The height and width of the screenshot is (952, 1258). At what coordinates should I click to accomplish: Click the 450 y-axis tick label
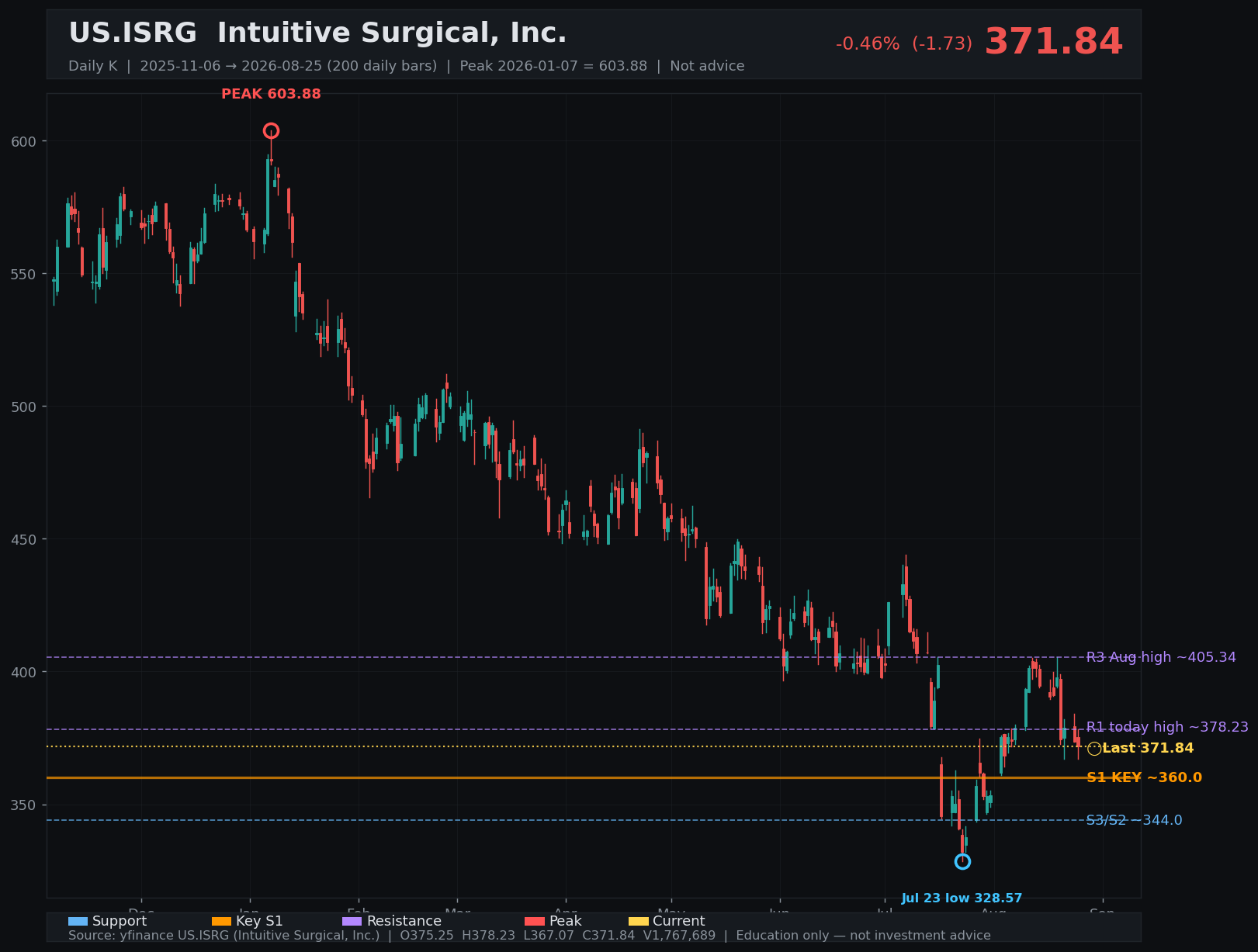pyautogui.click(x=25, y=539)
